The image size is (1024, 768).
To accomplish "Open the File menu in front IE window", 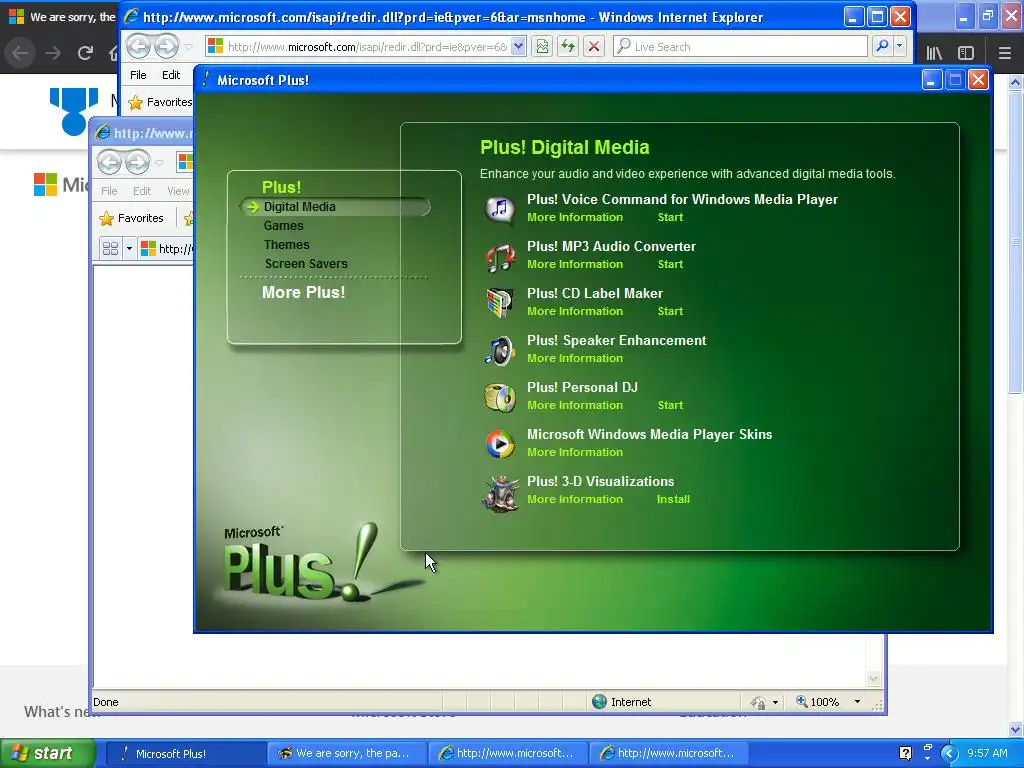I will (138, 75).
